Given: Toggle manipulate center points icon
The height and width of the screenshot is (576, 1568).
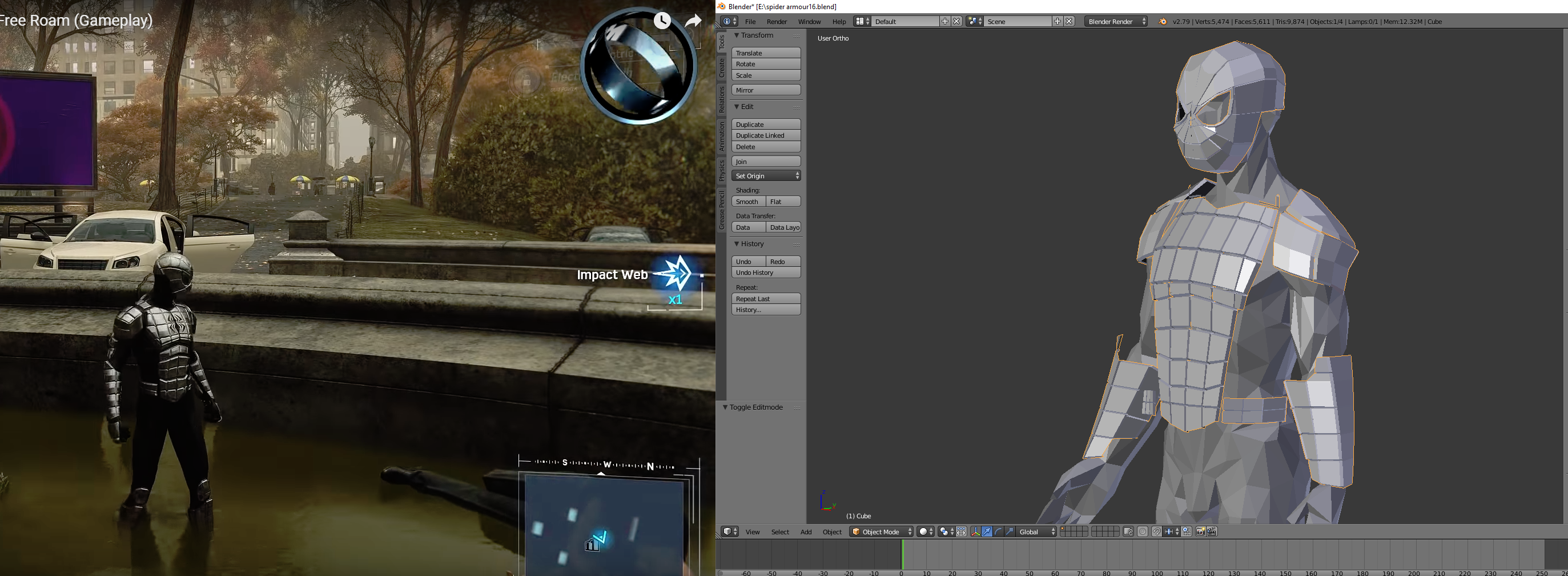Looking at the screenshot, I should point(962,531).
